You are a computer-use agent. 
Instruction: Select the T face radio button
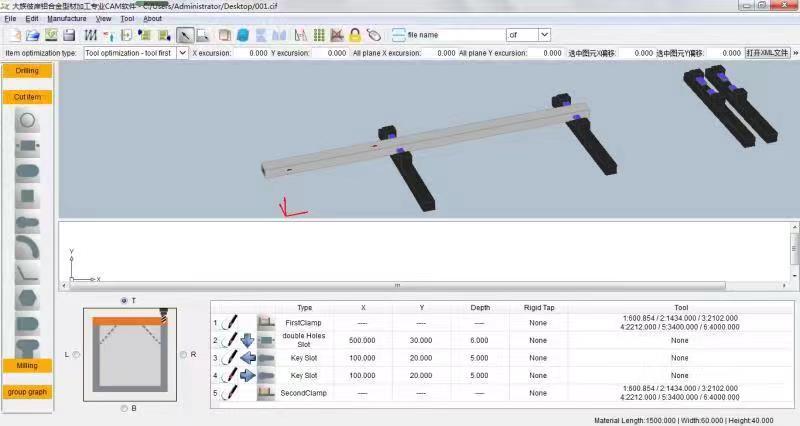[124, 300]
